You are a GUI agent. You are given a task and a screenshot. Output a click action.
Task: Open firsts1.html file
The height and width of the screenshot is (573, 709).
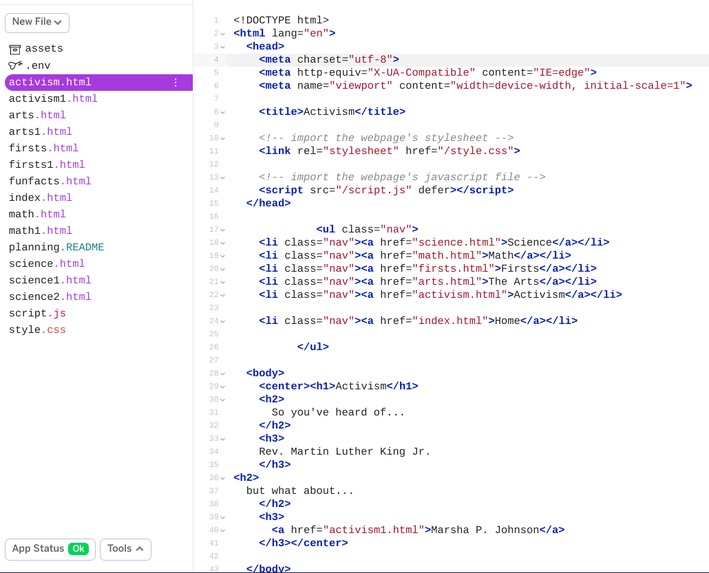pyautogui.click(x=47, y=165)
